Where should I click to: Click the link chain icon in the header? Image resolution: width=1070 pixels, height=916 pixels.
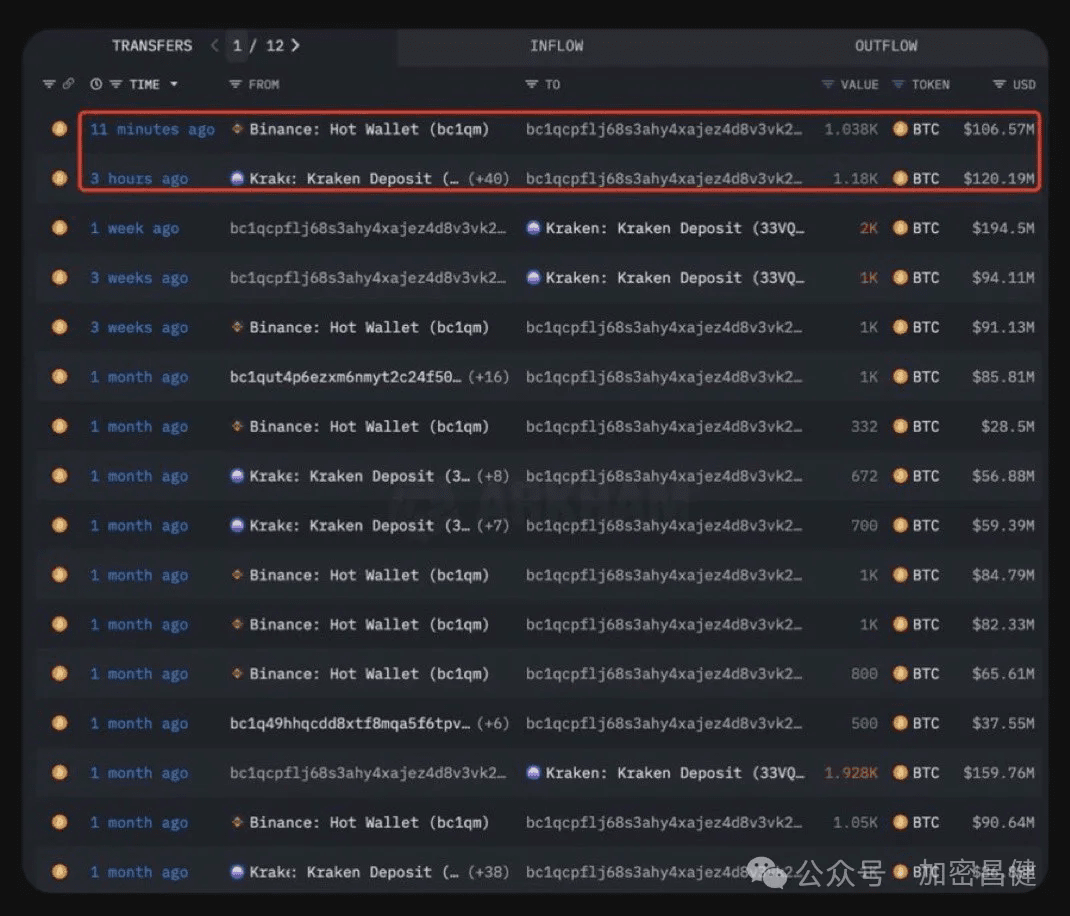coord(68,83)
